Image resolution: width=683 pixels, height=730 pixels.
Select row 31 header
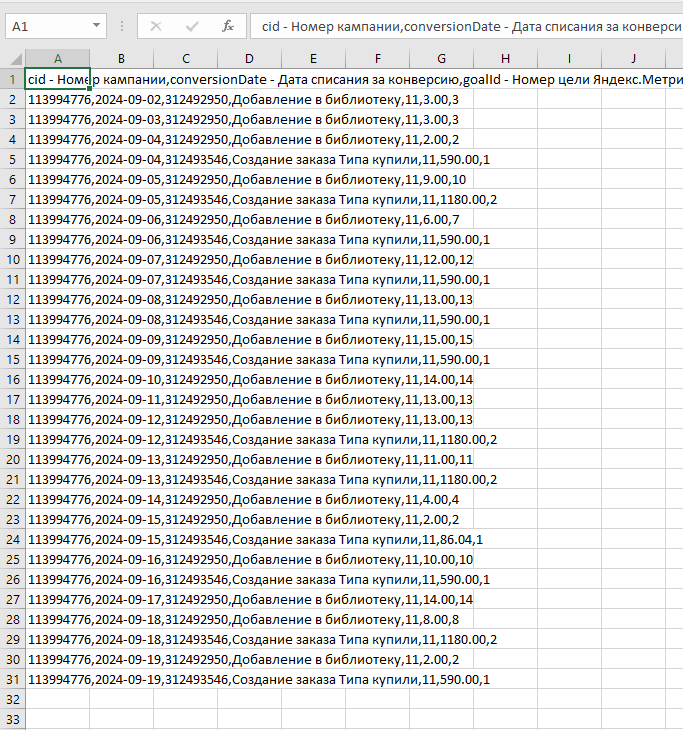(12, 679)
